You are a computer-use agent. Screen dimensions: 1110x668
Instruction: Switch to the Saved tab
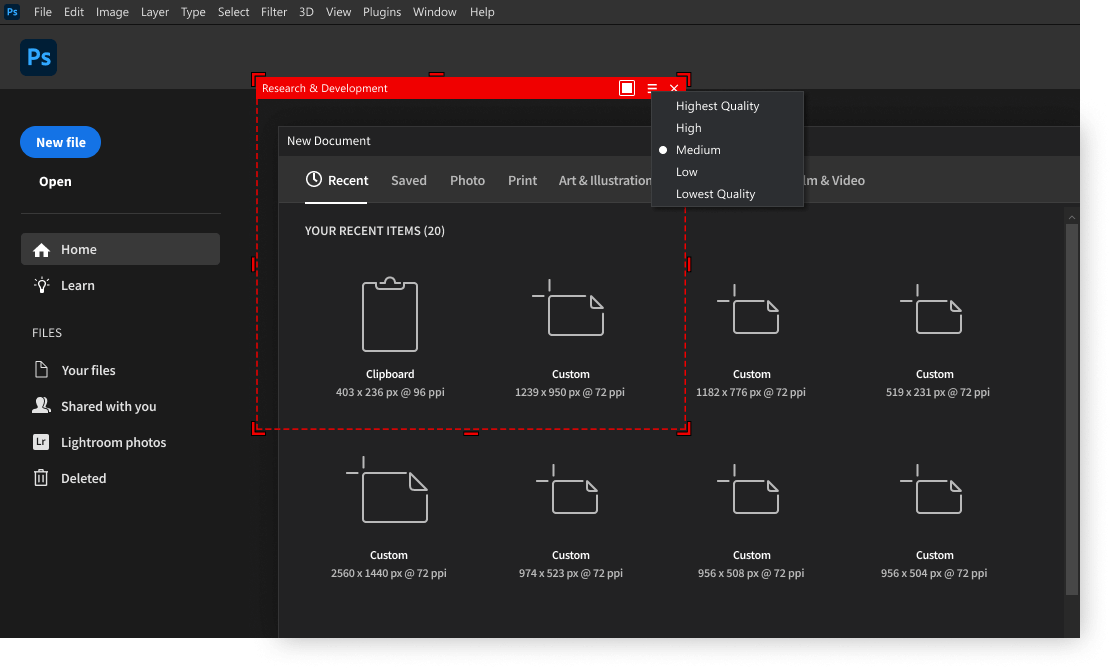pyautogui.click(x=408, y=181)
